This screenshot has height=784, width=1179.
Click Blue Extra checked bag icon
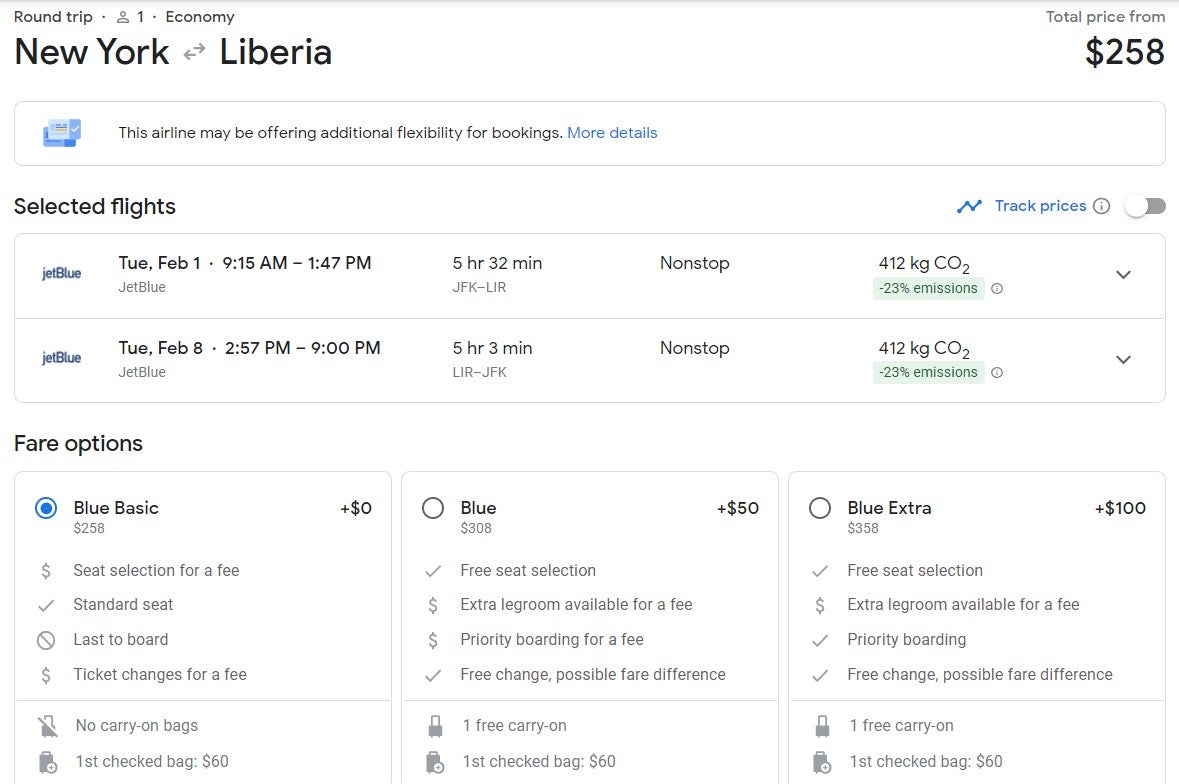pyautogui.click(x=822, y=762)
